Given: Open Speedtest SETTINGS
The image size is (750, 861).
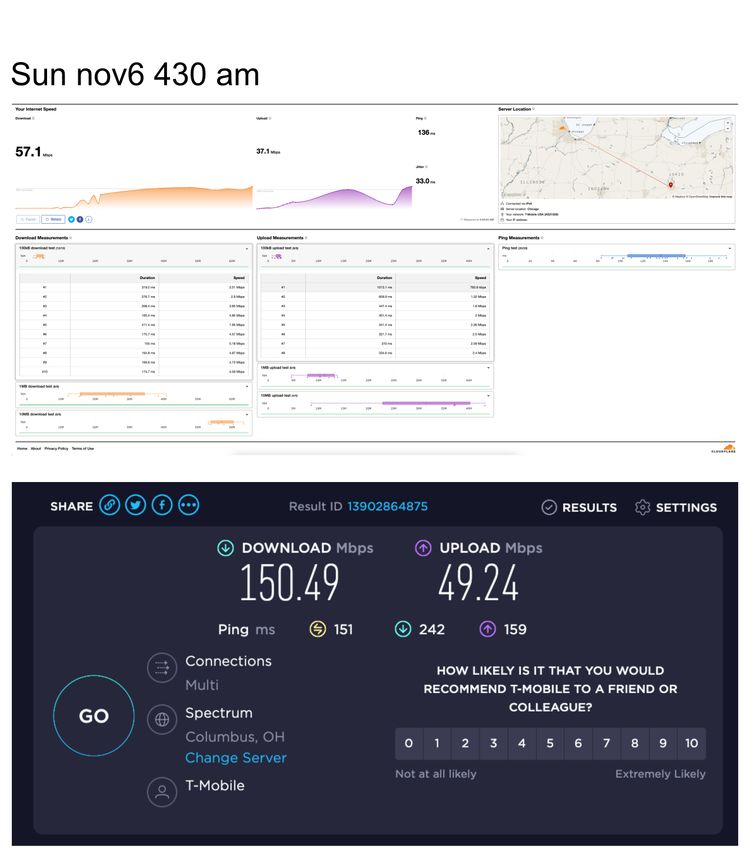Looking at the screenshot, I should [676, 507].
